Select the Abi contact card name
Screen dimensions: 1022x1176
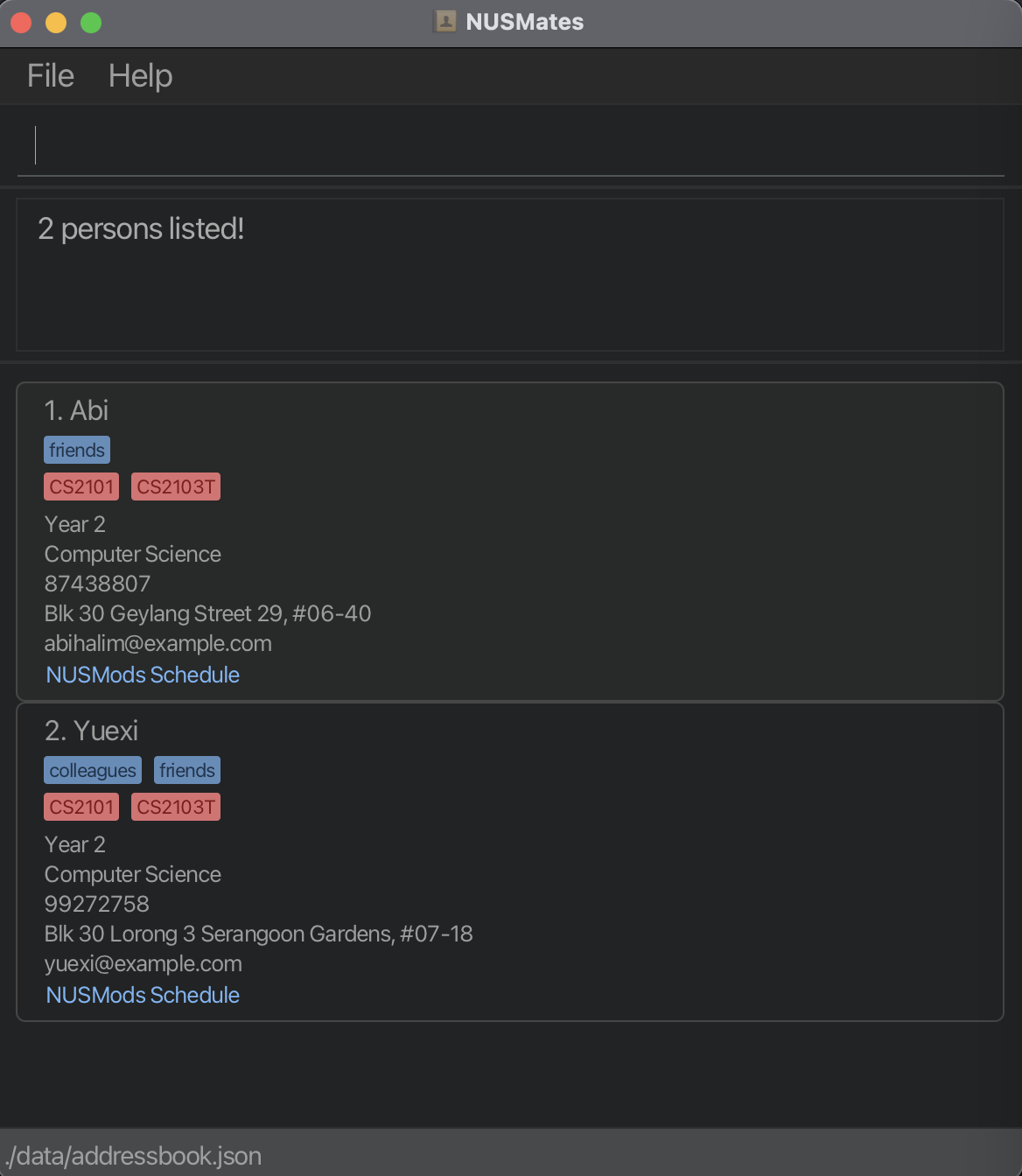coord(76,410)
